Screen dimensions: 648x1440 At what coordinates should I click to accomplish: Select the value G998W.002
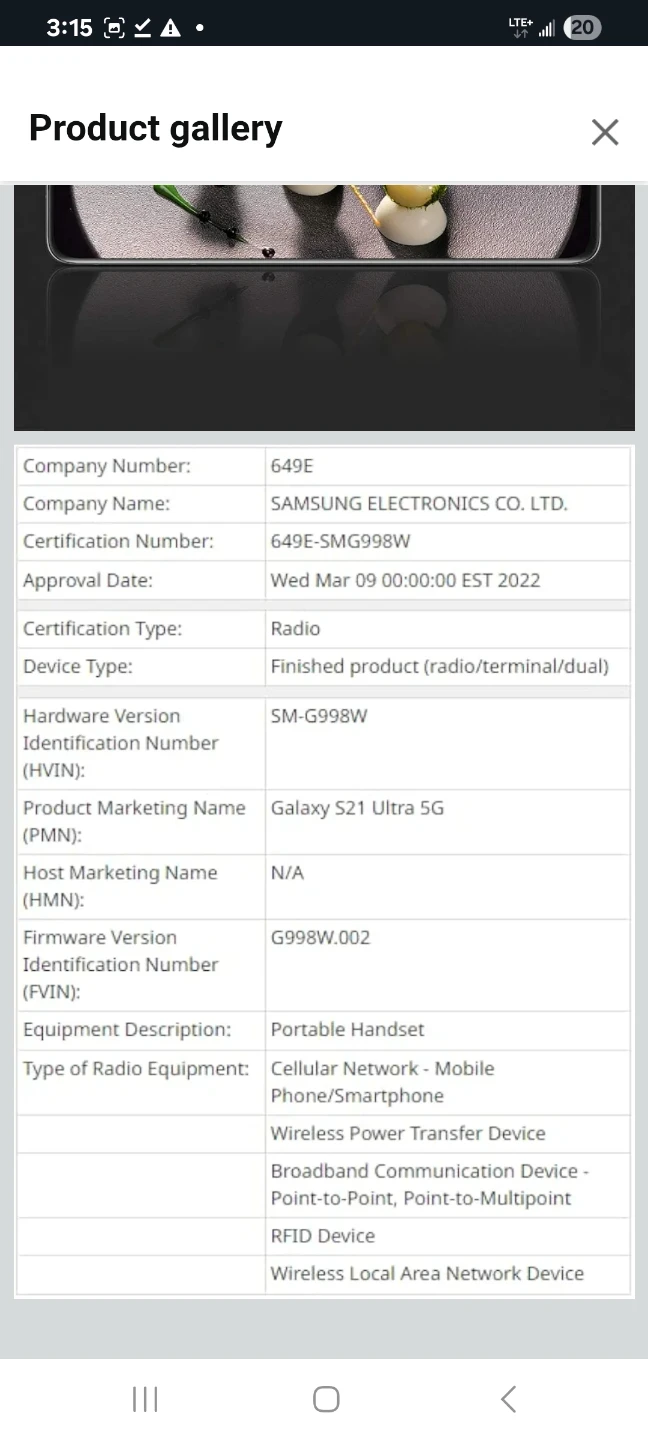(x=320, y=938)
